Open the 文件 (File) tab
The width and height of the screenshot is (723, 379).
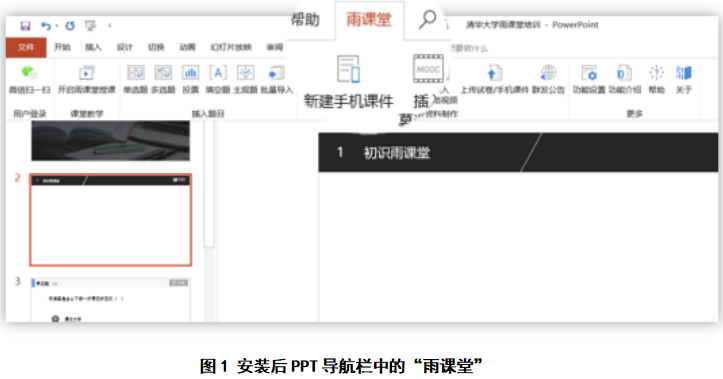[x=26, y=47]
